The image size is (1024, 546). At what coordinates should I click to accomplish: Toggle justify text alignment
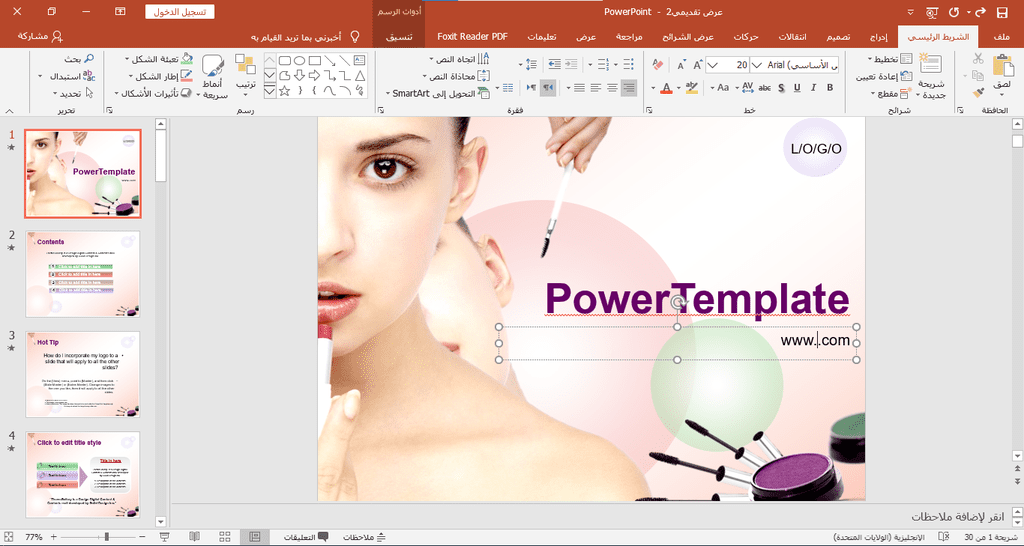(579, 88)
